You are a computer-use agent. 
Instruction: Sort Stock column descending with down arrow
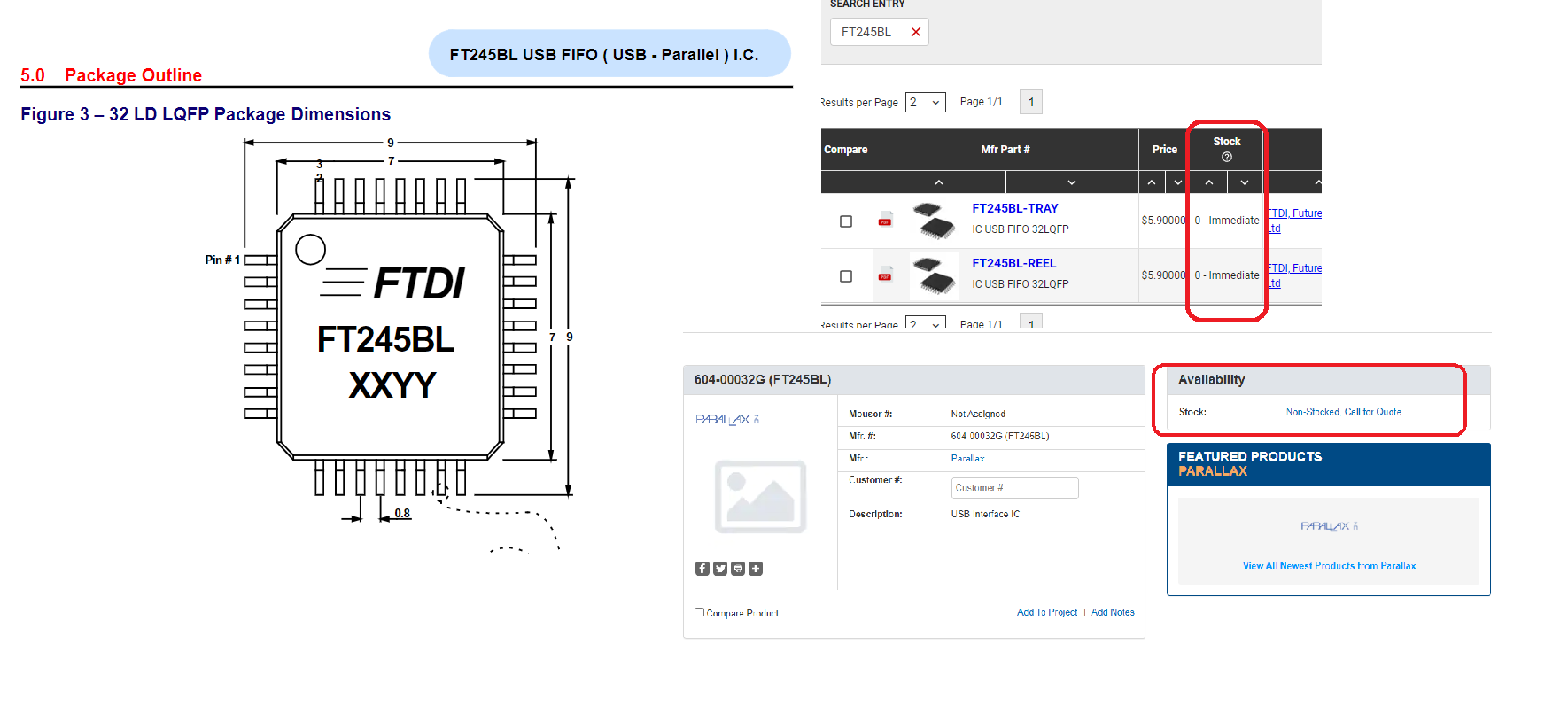tap(1245, 182)
